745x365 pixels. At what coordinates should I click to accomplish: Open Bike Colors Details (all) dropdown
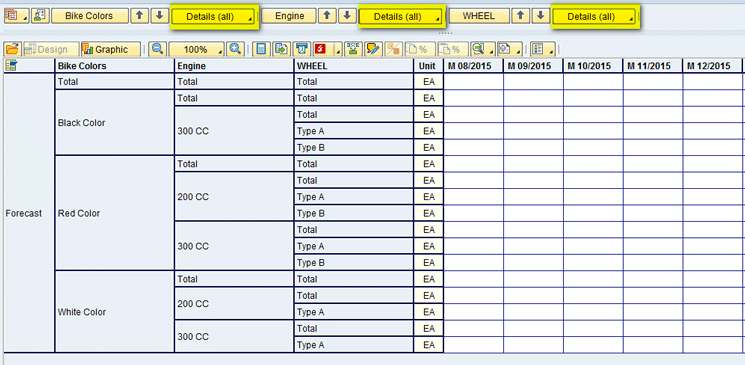point(214,17)
